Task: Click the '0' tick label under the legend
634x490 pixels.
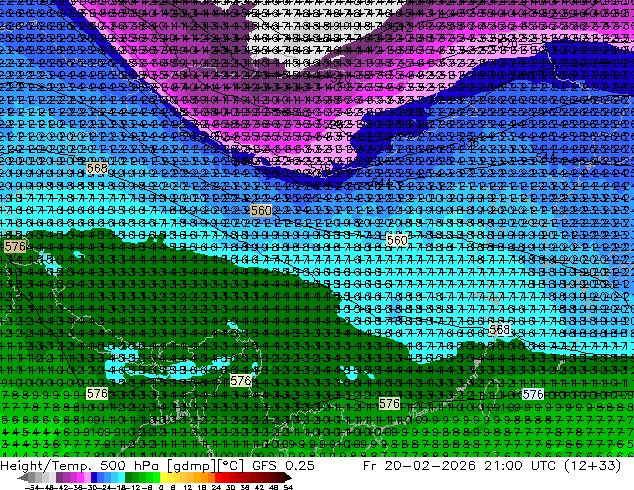Action: click(161, 487)
